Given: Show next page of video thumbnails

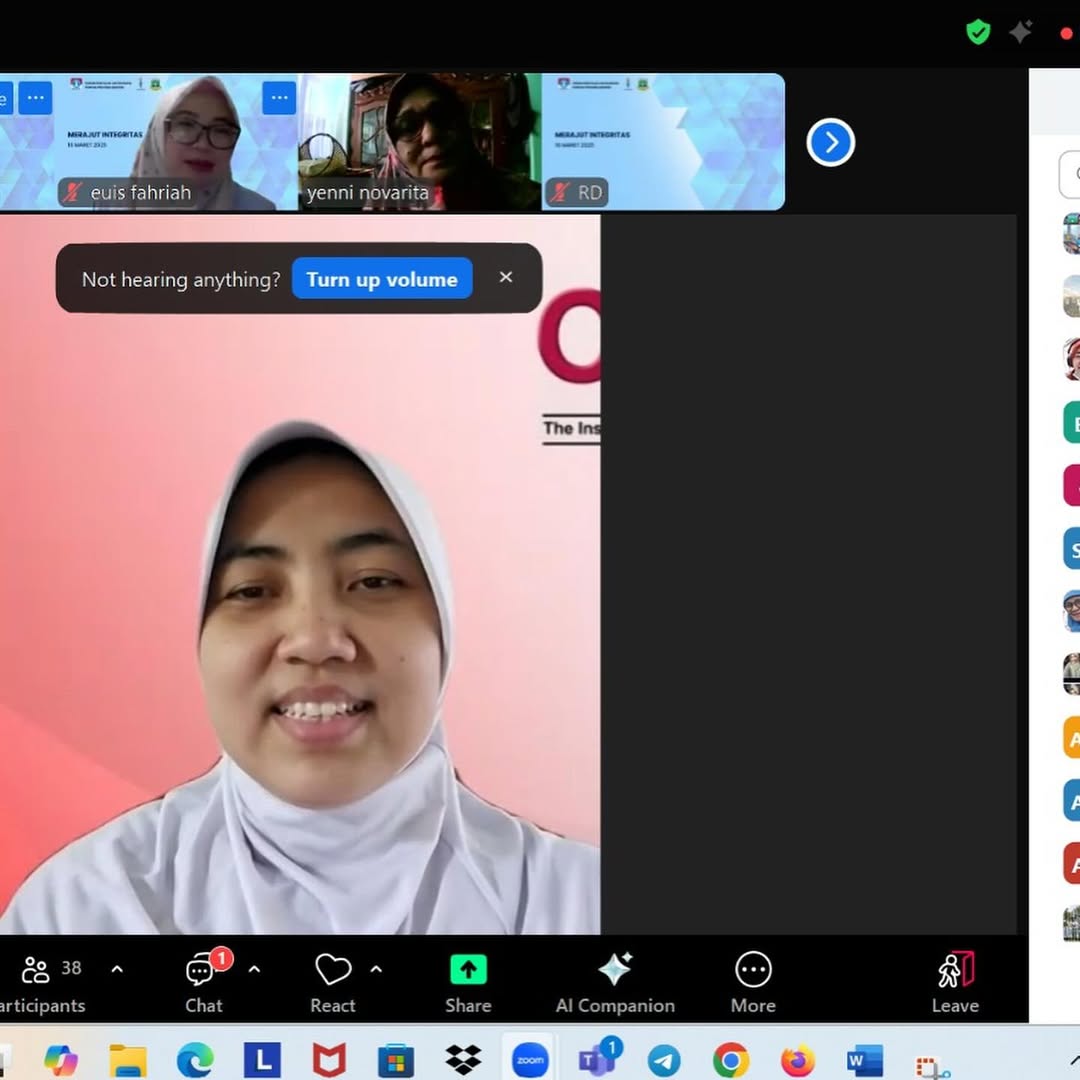Looking at the screenshot, I should (831, 143).
